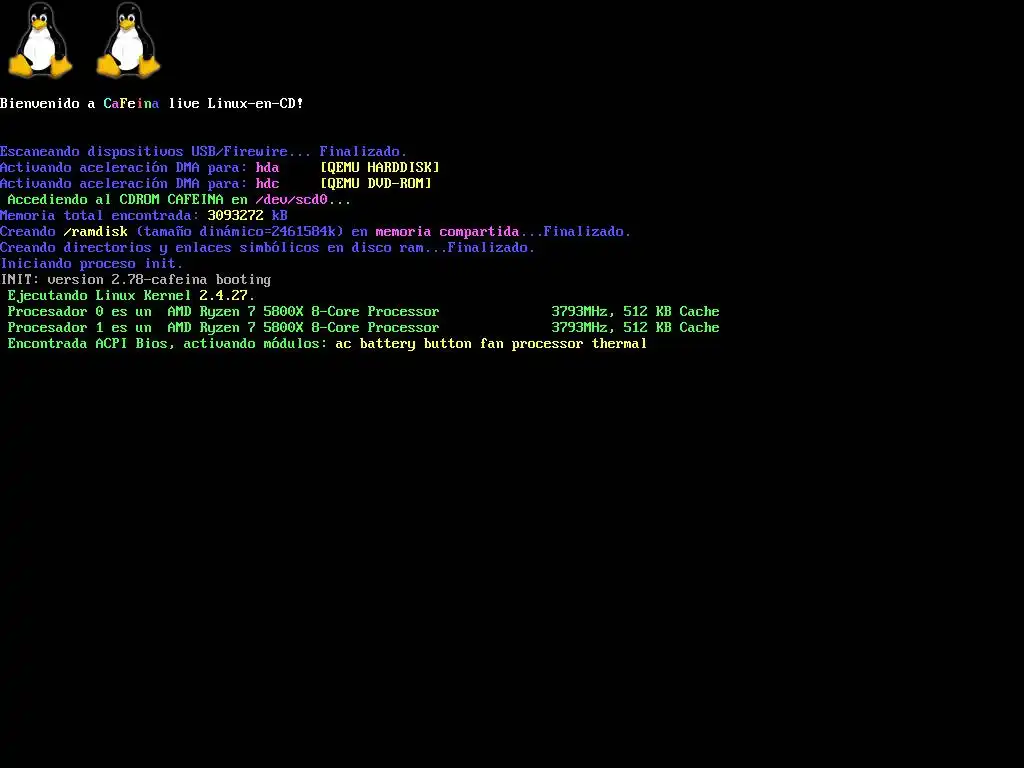The width and height of the screenshot is (1024, 768).
Task: Click 'Iniciando proceso init.' line
Action: 91,263
